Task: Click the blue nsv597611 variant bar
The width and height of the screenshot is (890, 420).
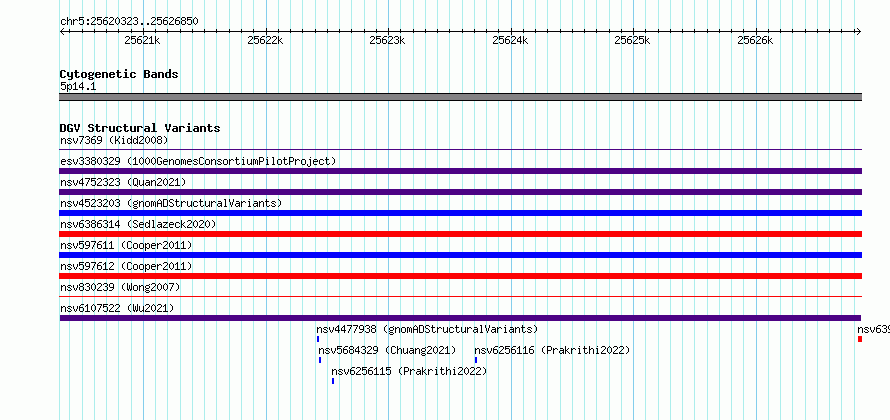Action: (x=461, y=255)
